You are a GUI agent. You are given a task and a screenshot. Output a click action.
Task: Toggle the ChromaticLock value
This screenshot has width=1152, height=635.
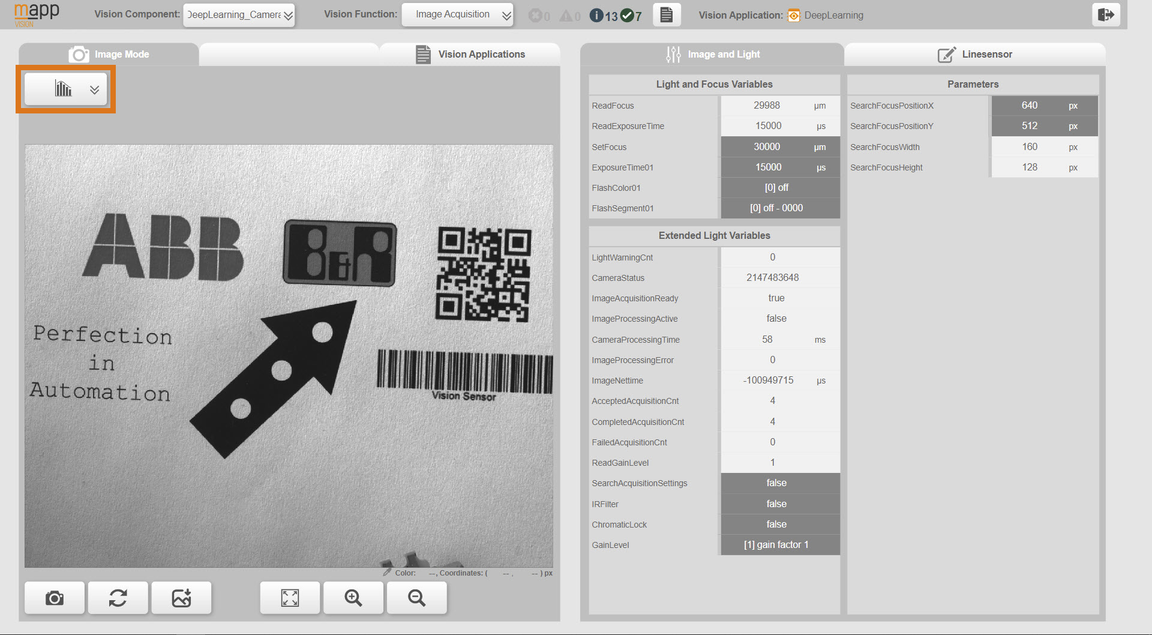point(780,525)
